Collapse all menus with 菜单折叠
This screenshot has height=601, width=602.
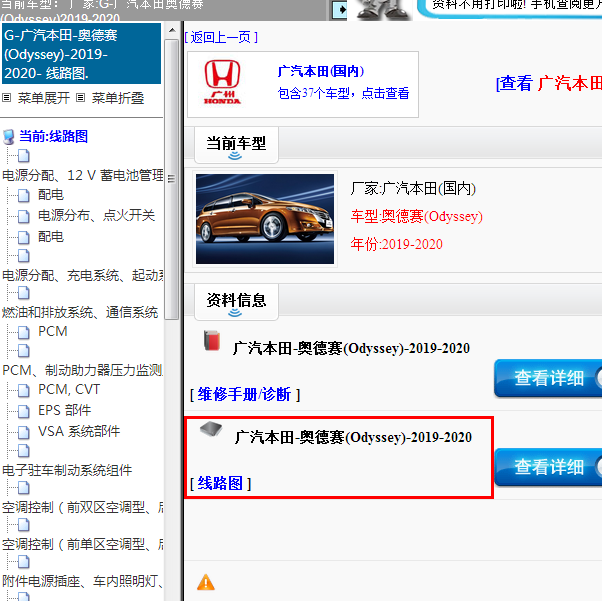click(118, 98)
